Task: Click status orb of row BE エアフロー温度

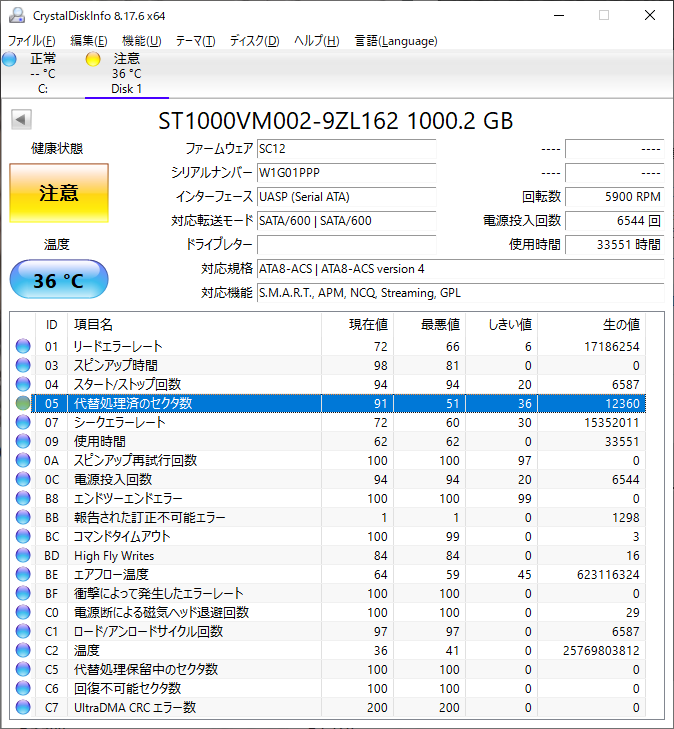Action: [23, 575]
